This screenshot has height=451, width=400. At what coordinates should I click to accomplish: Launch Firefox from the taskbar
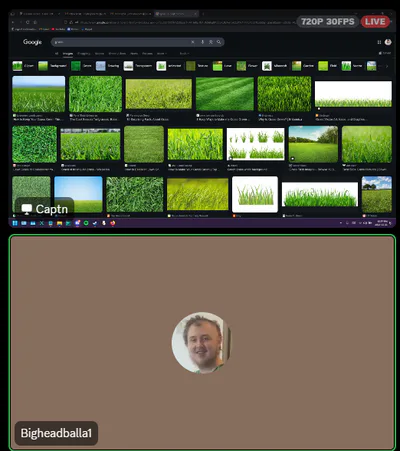pyautogui.click(x=113, y=223)
